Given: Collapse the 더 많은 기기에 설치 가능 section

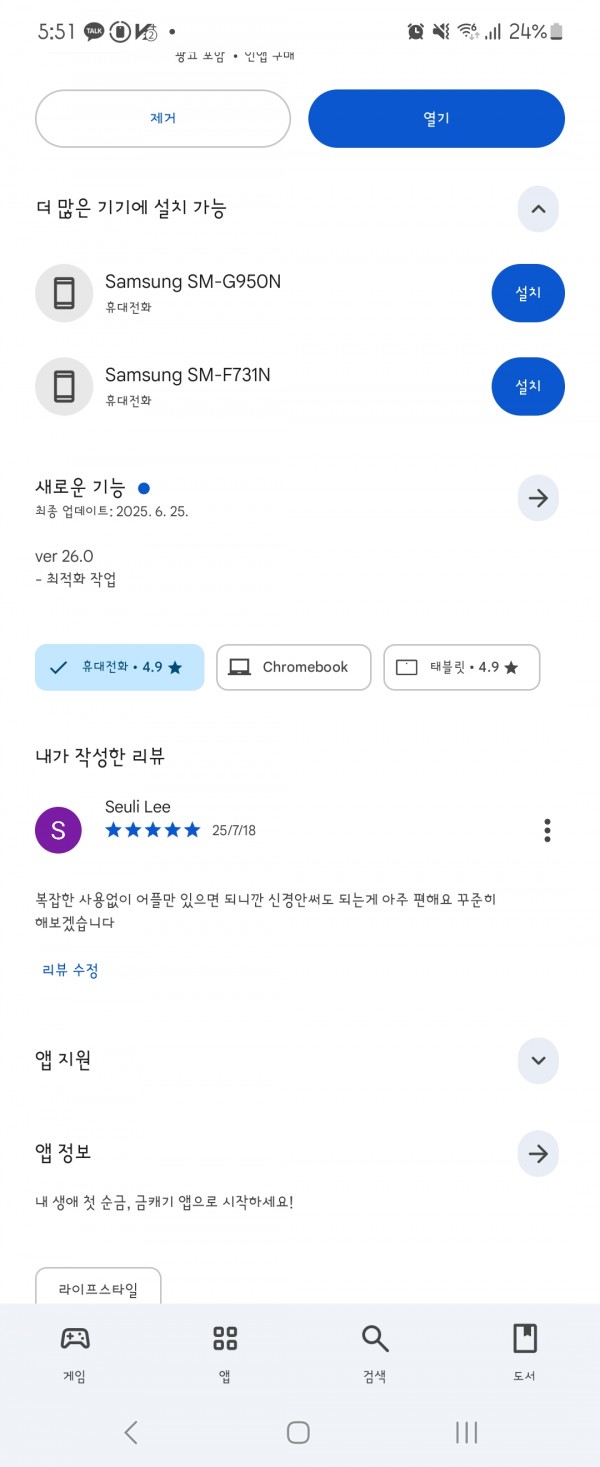Looking at the screenshot, I should click(538, 209).
